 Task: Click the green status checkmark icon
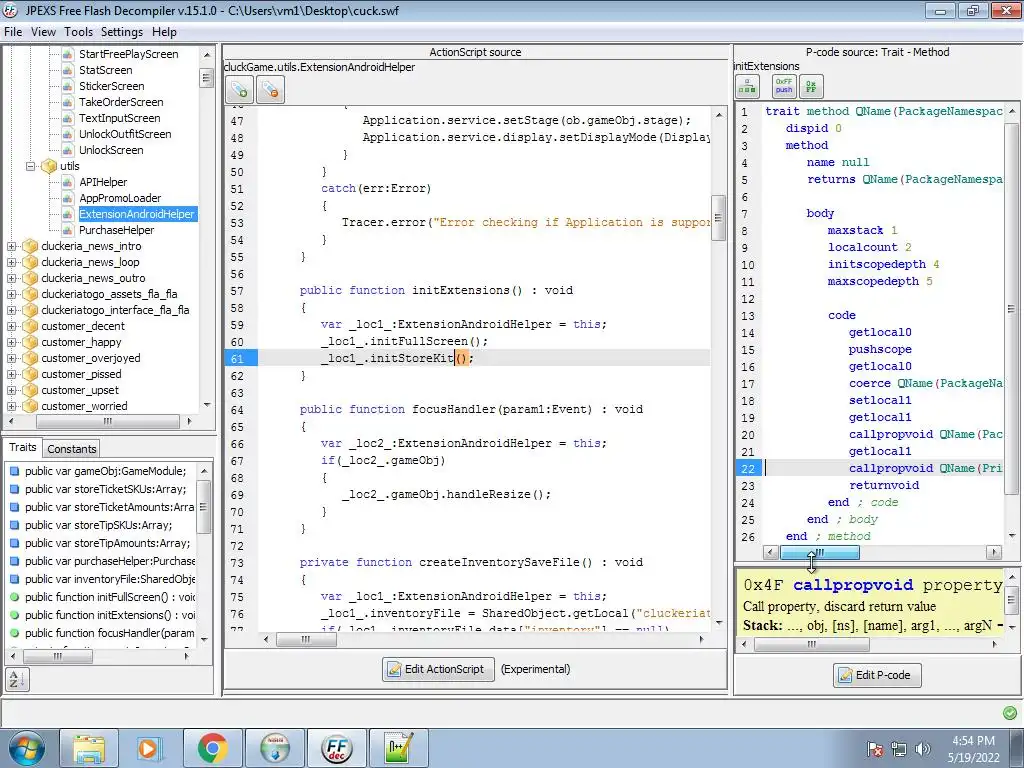click(x=1009, y=713)
